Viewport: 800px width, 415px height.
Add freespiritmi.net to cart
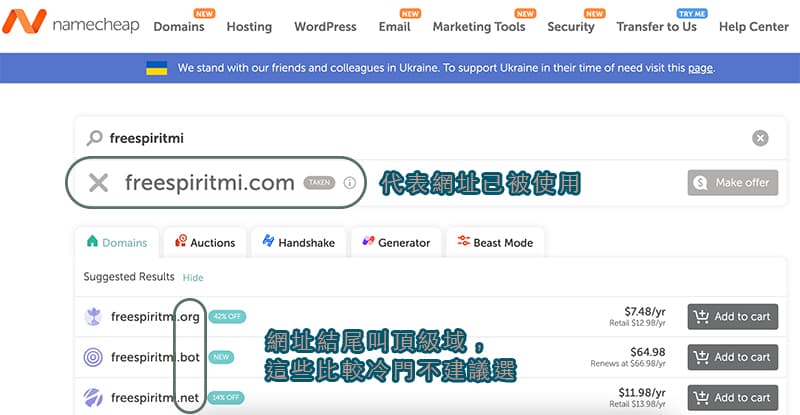pyautogui.click(x=733, y=397)
